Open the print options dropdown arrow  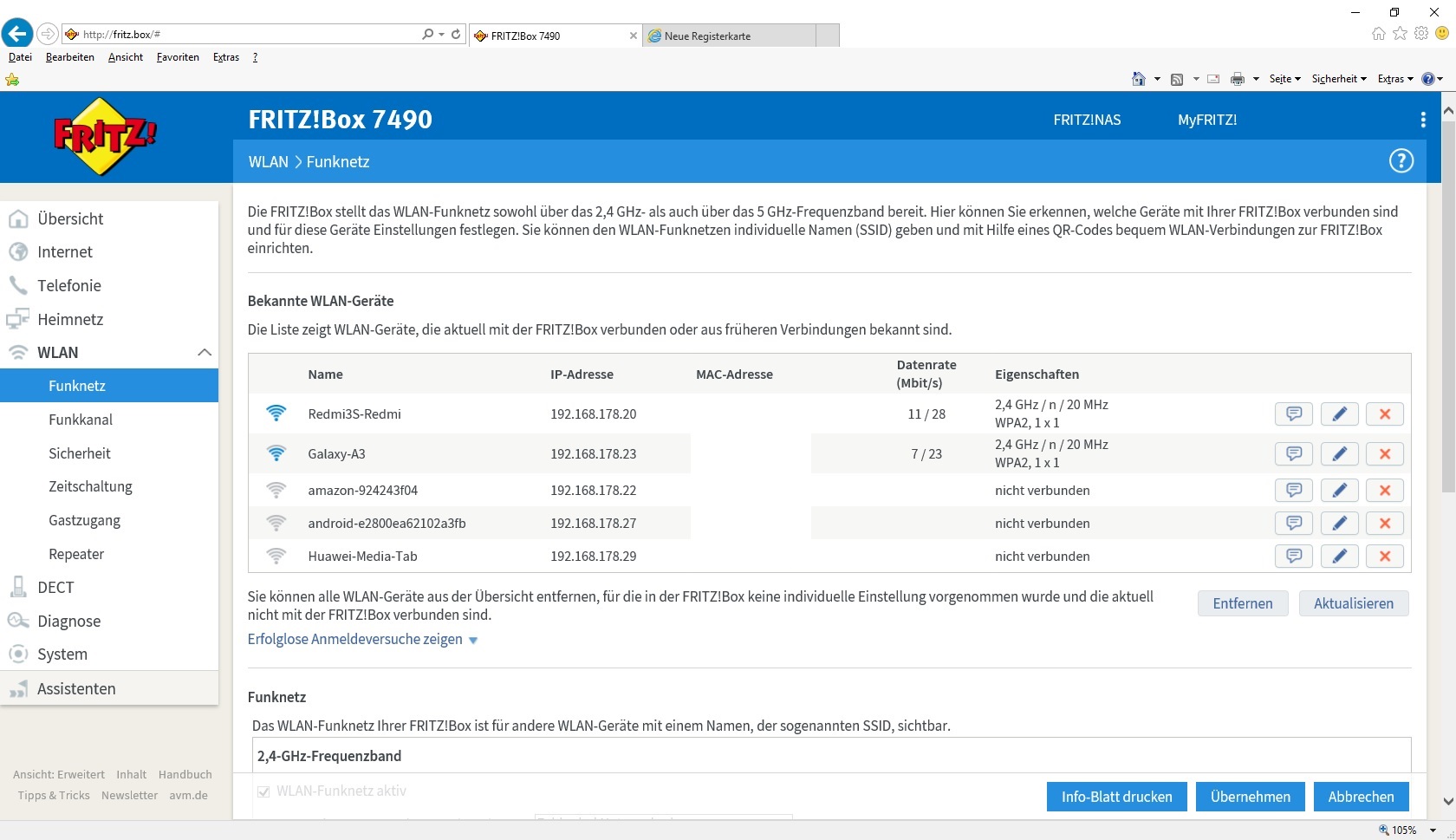point(1256,79)
